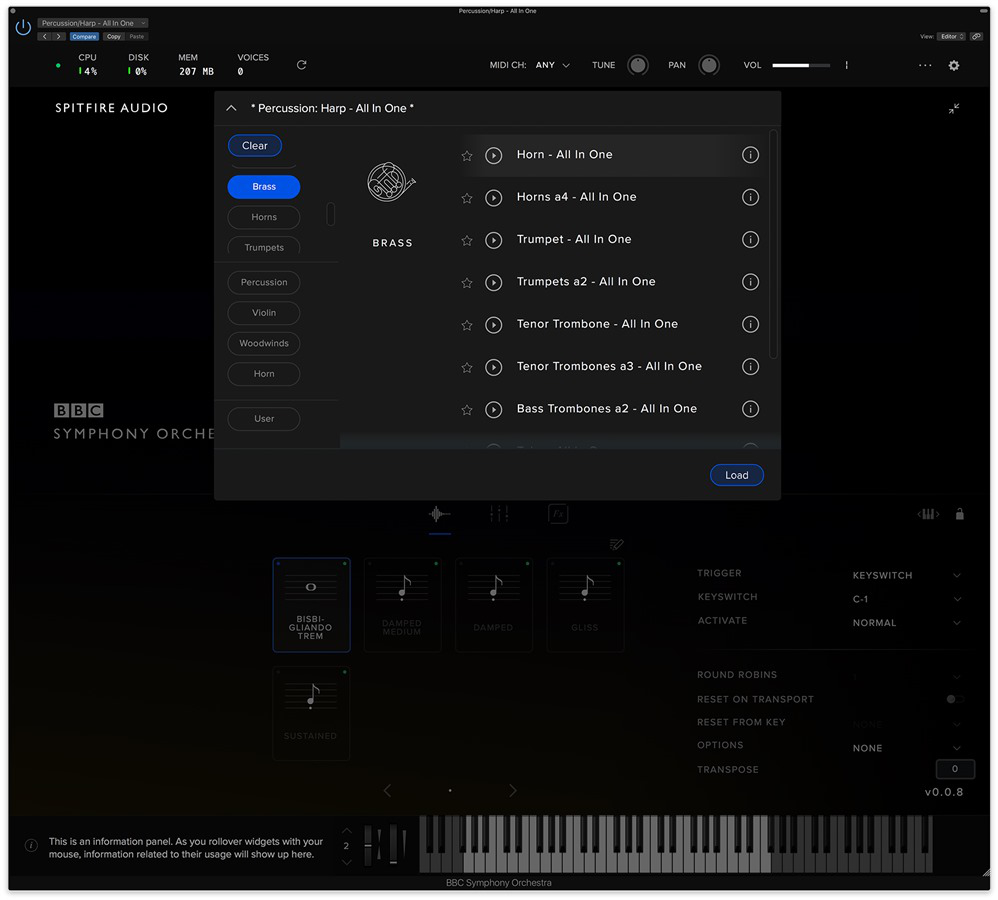Viewport: 998px width, 900px height.
Task: Click the Load preset button
Action: pyautogui.click(x=736, y=475)
